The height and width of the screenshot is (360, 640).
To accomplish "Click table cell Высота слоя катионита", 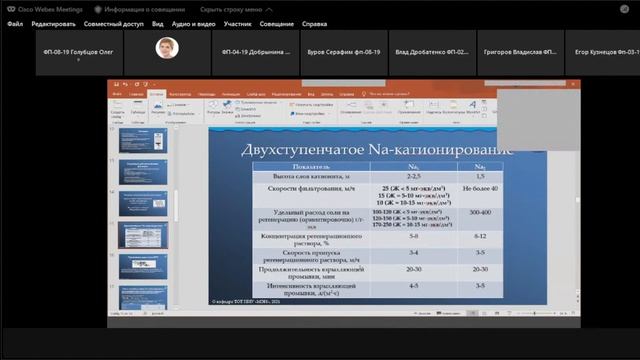I will point(311,177).
